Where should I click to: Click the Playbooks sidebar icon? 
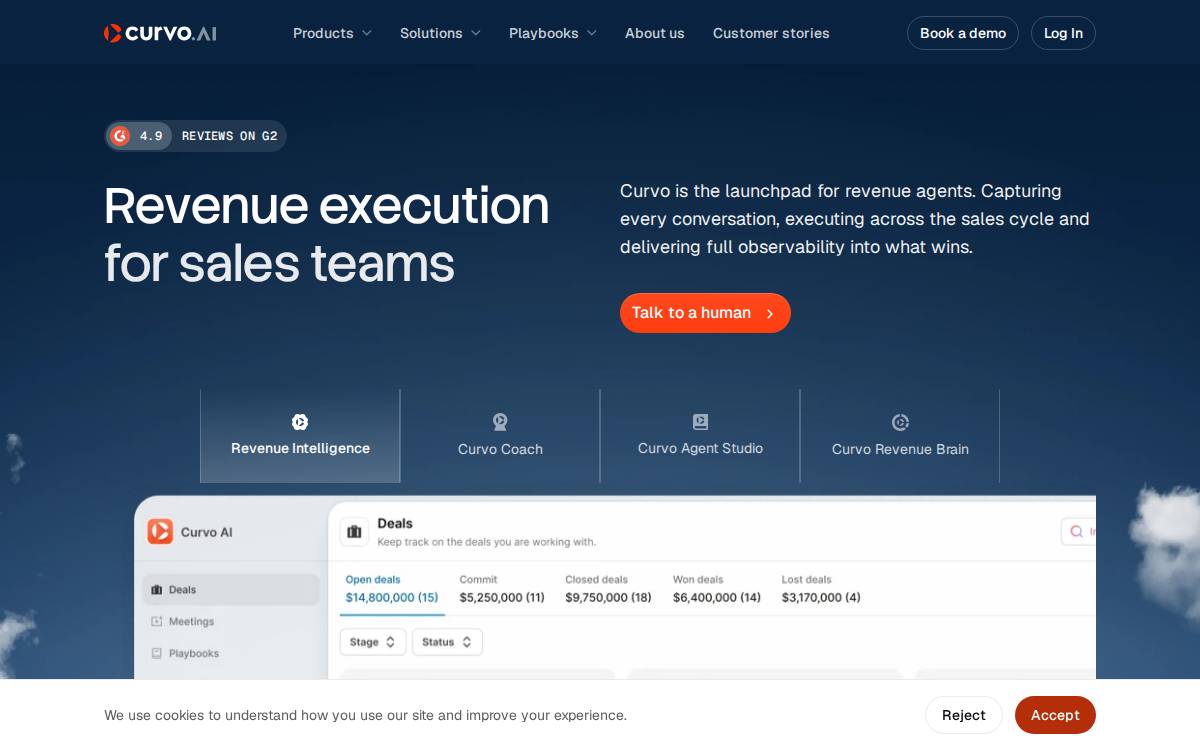point(156,653)
